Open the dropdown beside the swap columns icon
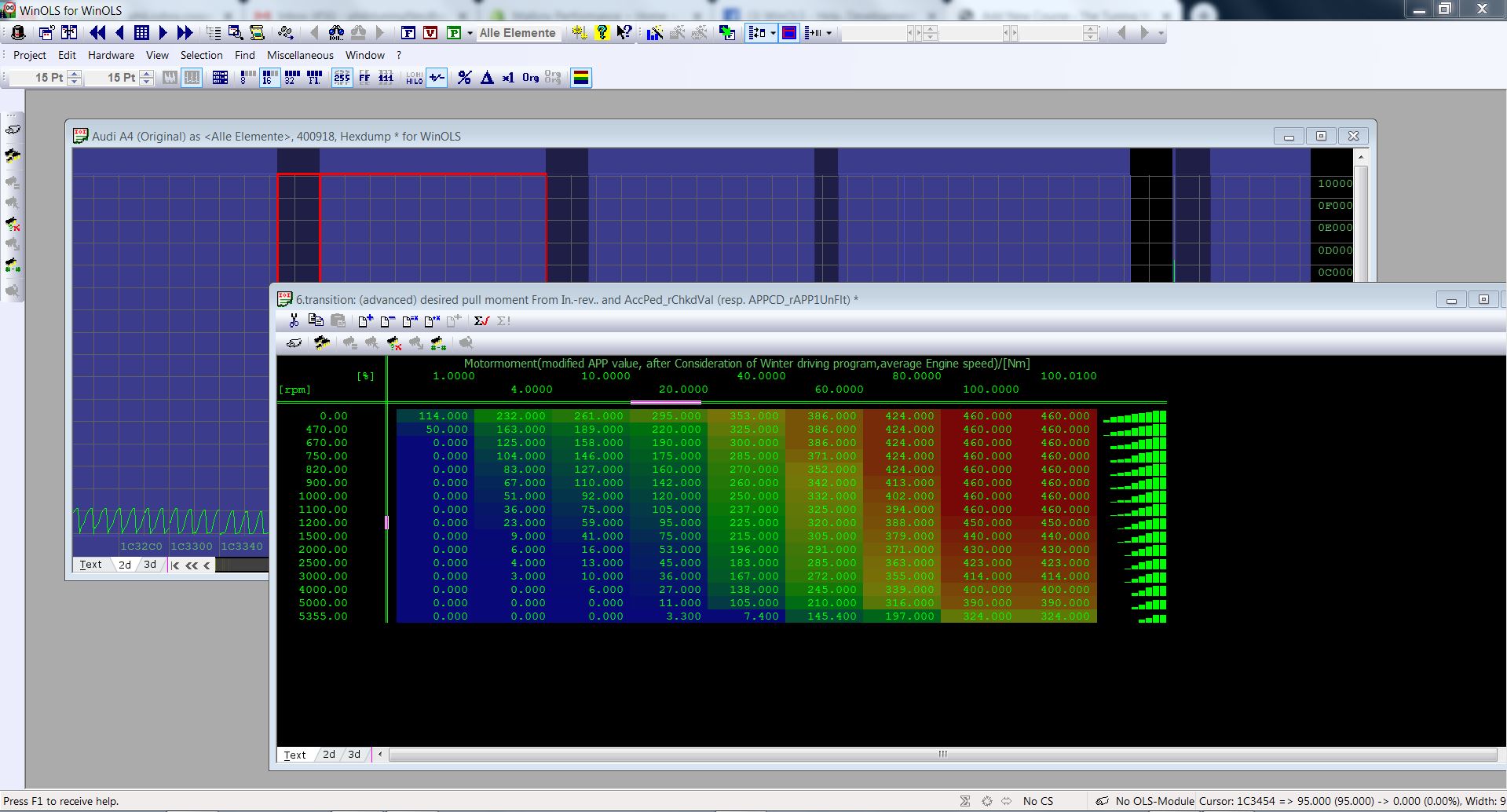Screen dimensions: 1507x812 (x=774, y=33)
